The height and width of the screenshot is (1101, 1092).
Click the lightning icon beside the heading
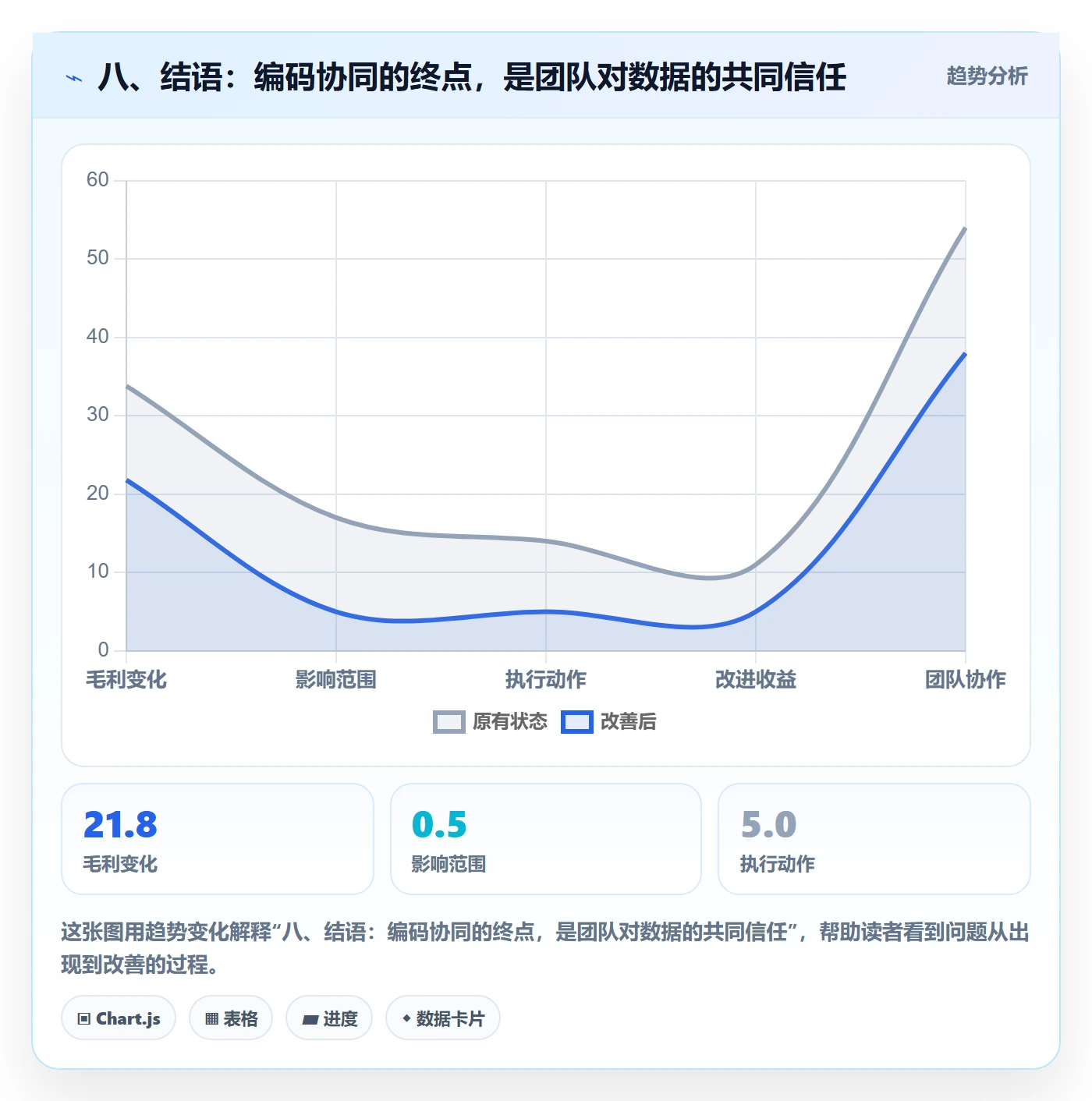(x=74, y=78)
